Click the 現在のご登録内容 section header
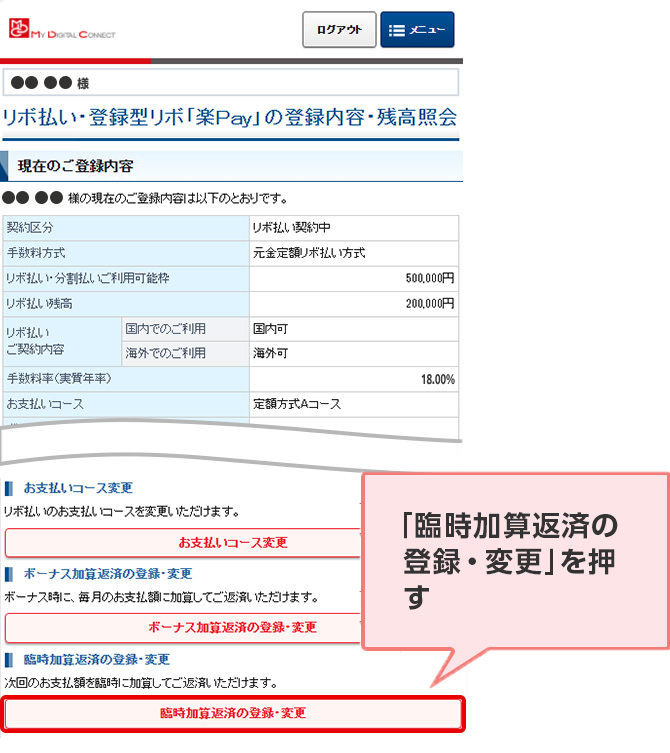The image size is (670, 753). click(x=76, y=166)
